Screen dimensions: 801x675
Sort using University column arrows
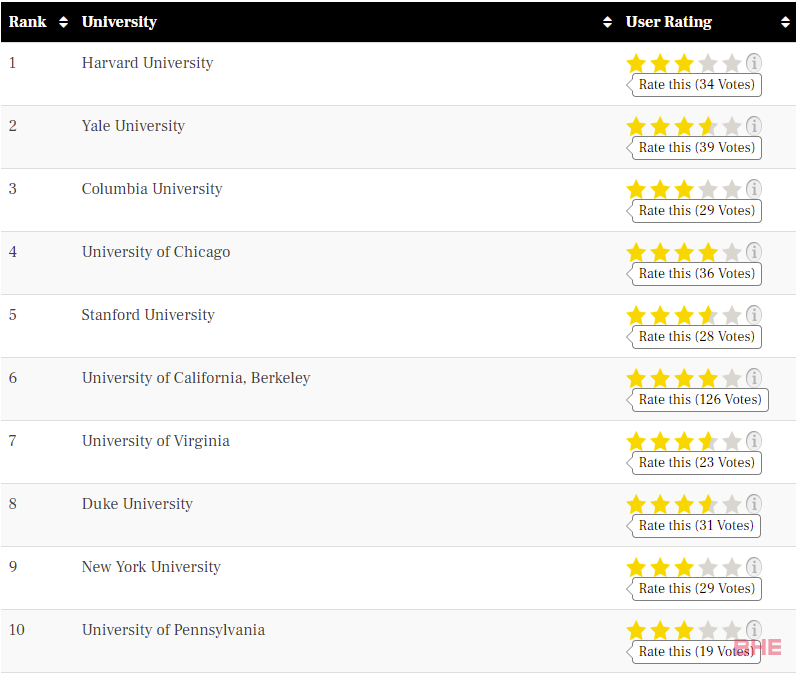point(607,22)
